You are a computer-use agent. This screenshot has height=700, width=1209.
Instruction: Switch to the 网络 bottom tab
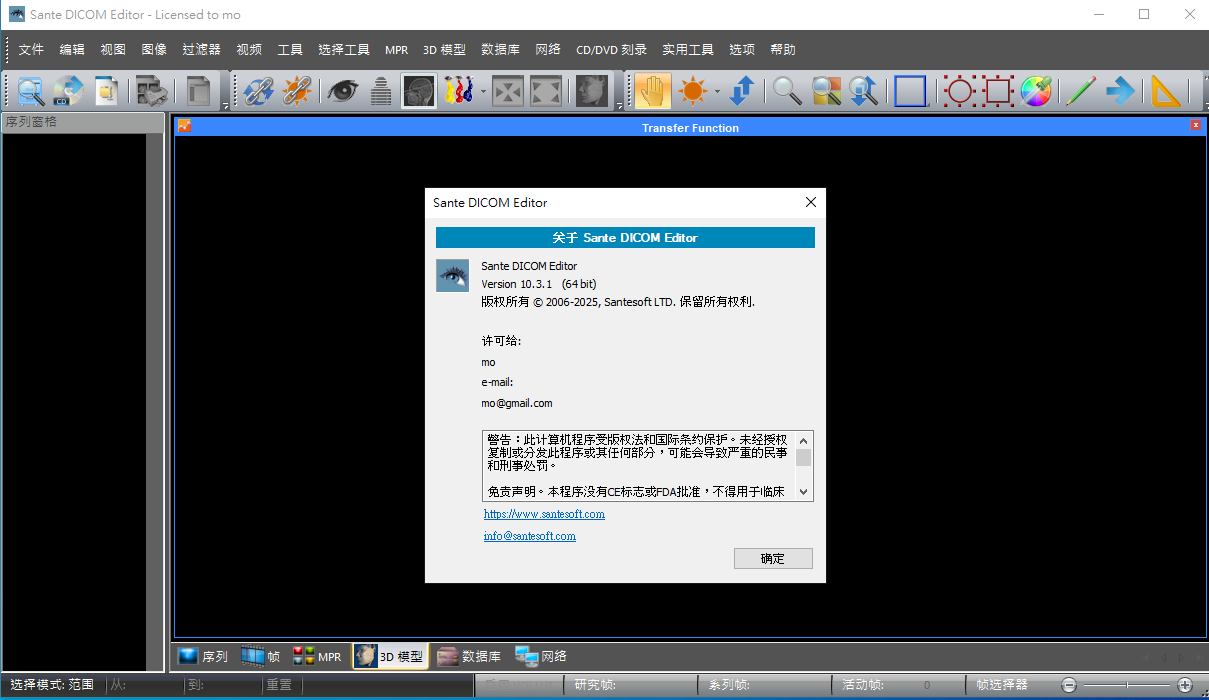pyautogui.click(x=541, y=656)
